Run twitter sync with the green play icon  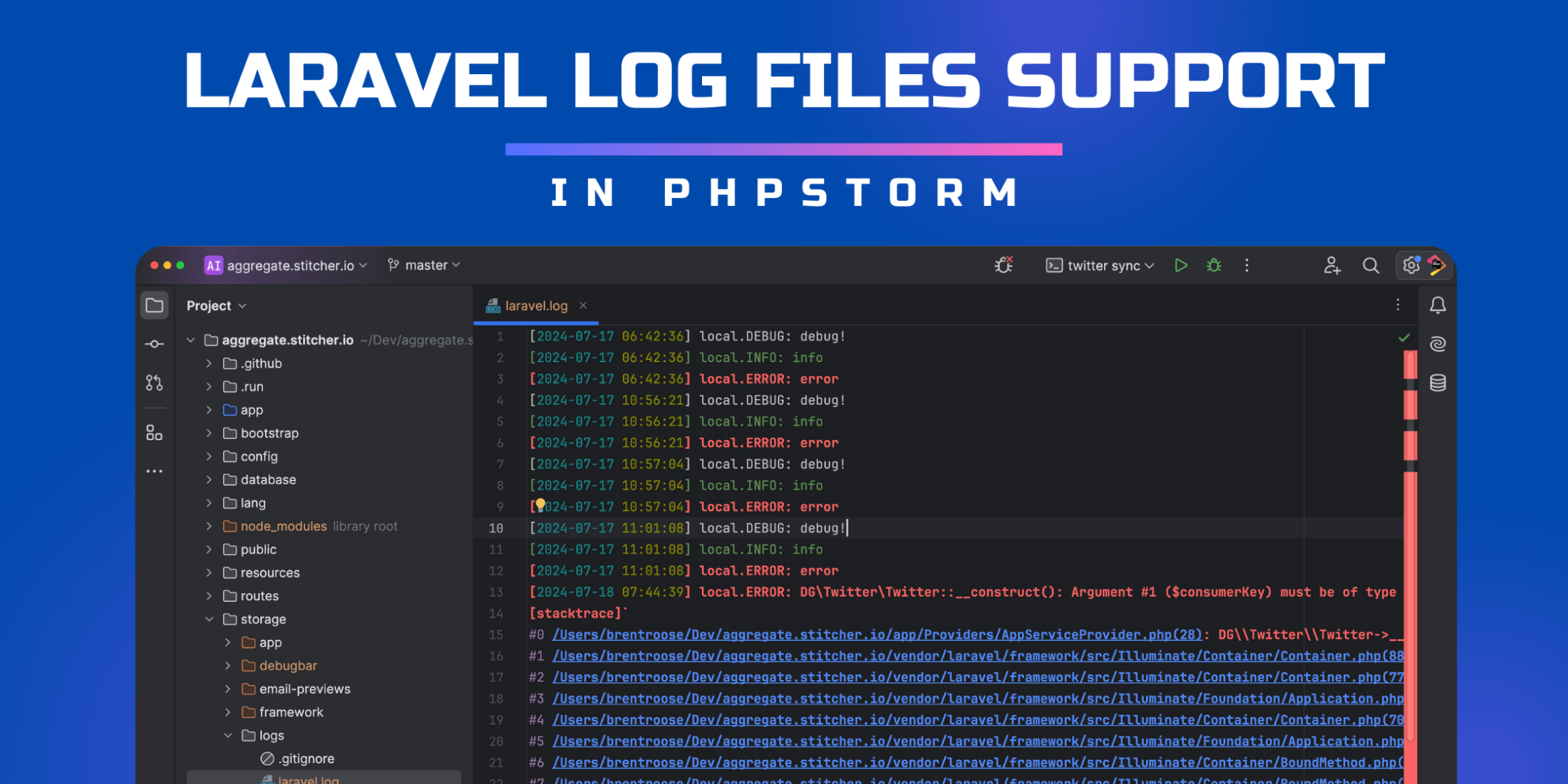[x=1181, y=265]
